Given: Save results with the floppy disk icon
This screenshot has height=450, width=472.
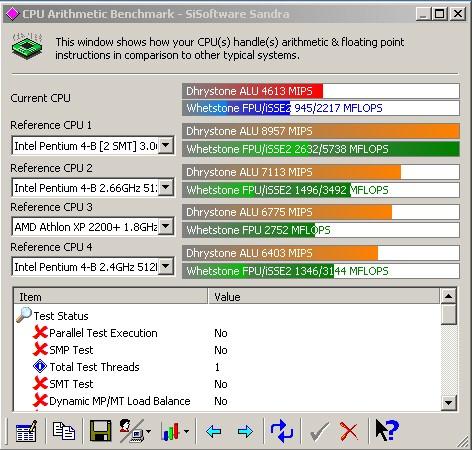Looking at the screenshot, I should pos(100,431).
